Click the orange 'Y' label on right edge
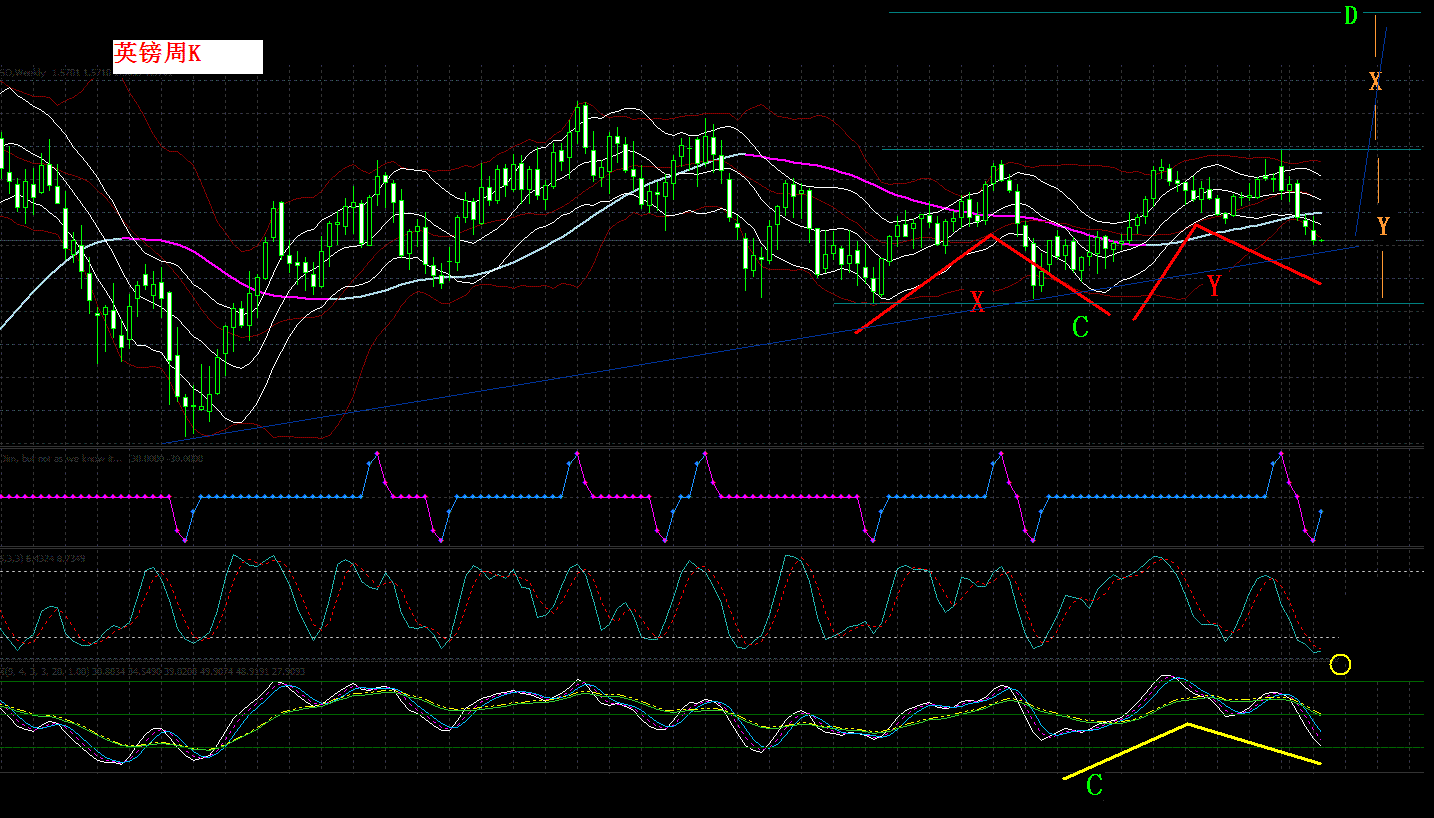The height and width of the screenshot is (818, 1434). tap(1383, 227)
